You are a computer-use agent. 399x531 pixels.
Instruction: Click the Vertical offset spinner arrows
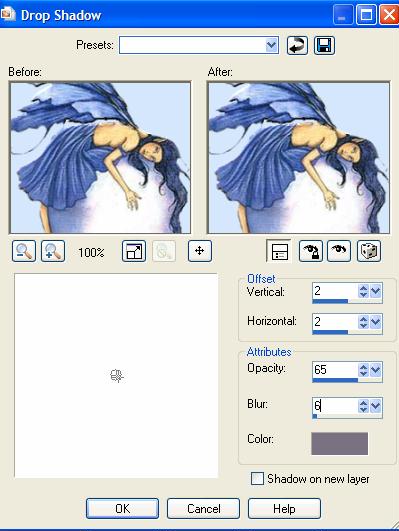(x=363, y=291)
